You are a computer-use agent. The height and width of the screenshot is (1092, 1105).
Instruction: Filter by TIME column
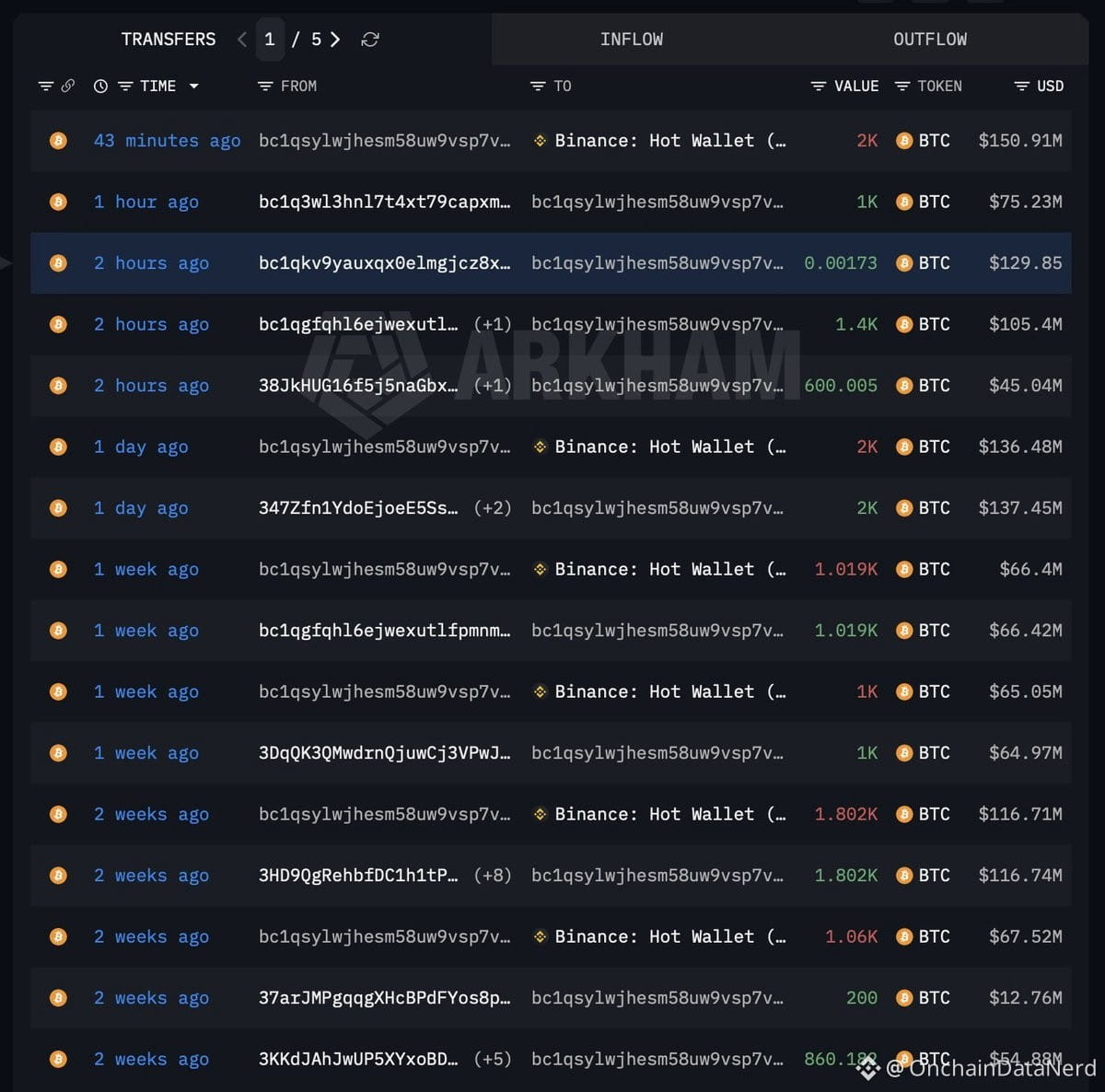[126, 86]
